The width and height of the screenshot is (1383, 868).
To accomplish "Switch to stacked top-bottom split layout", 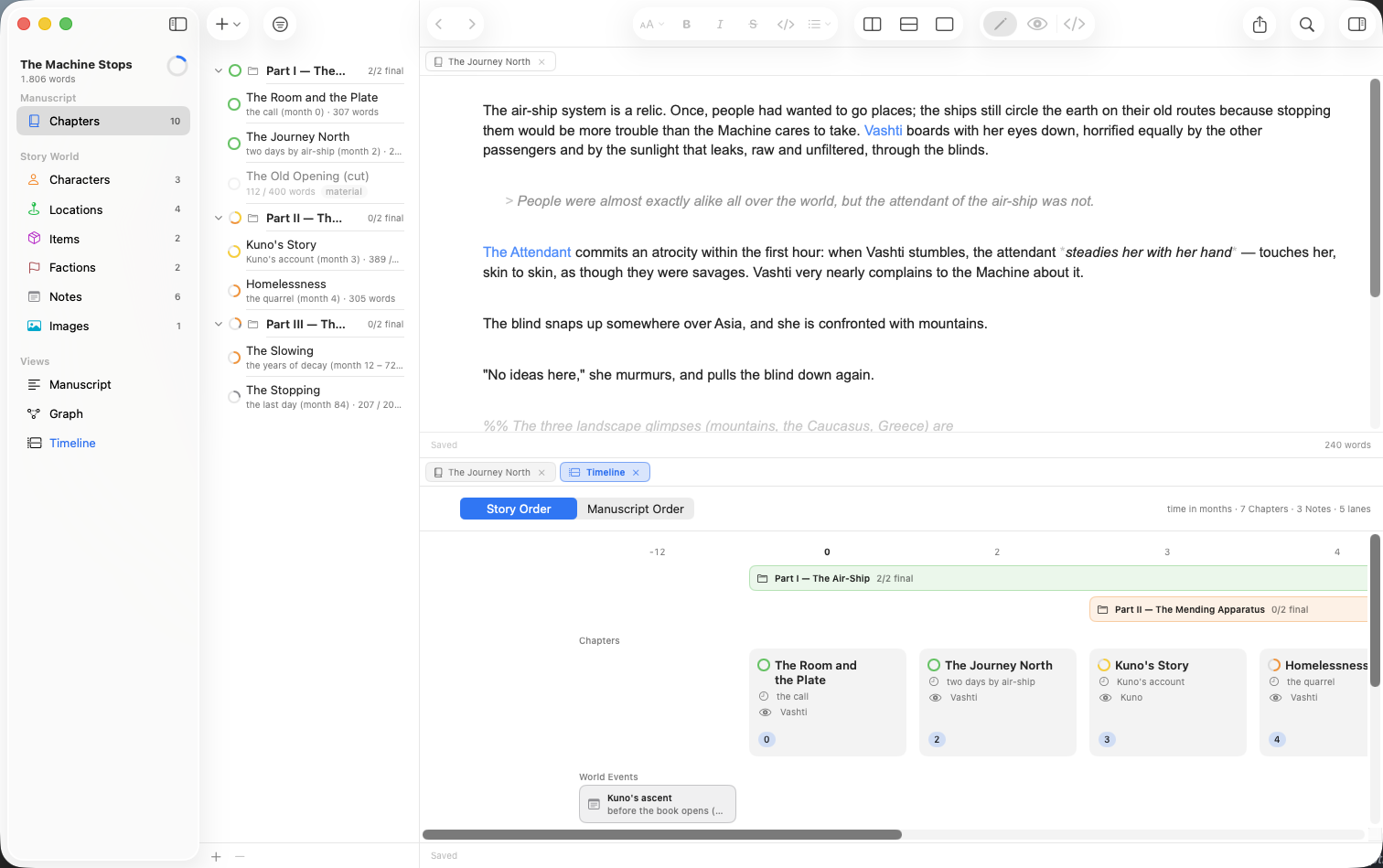I will click(909, 25).
